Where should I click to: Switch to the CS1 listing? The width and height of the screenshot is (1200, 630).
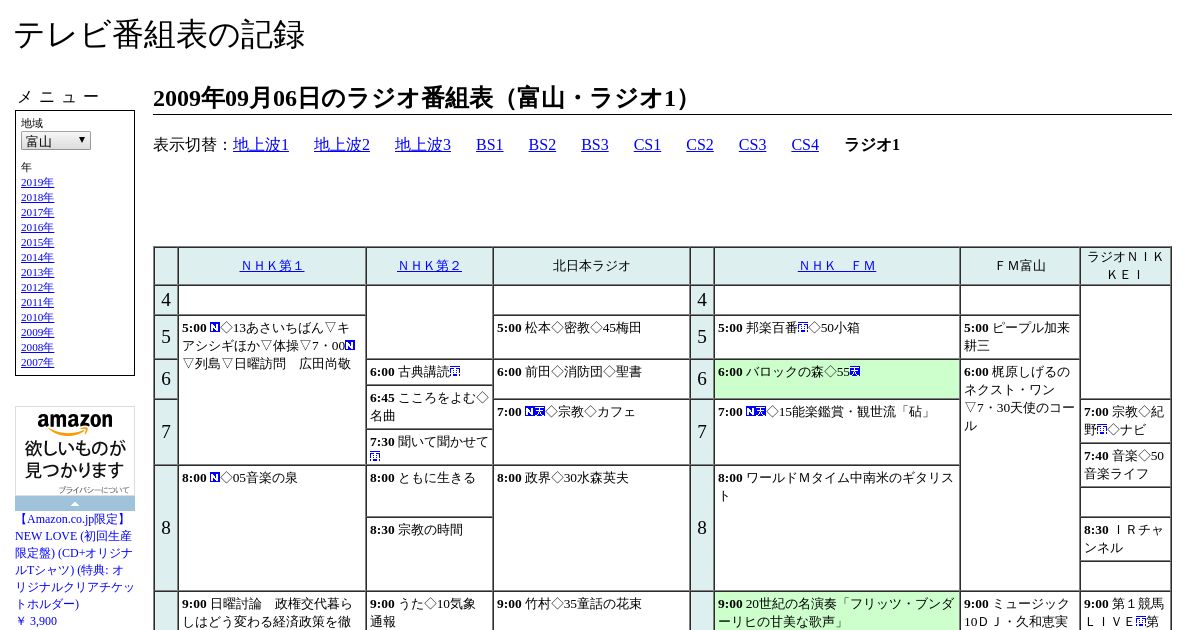click(647, 145)
